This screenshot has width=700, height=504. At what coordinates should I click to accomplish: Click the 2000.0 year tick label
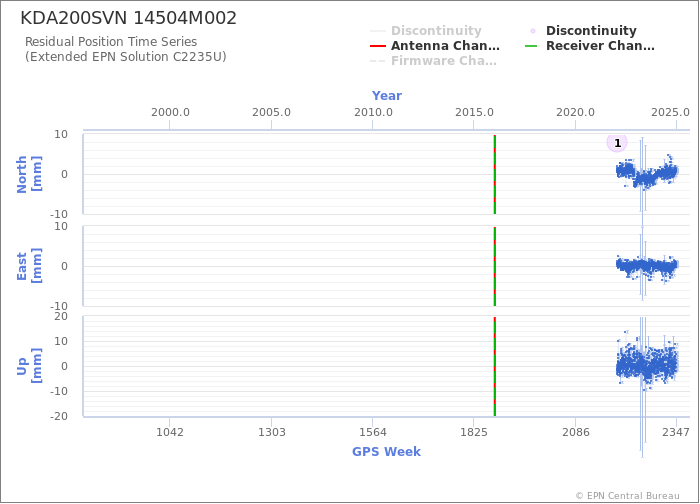(170, 112)
